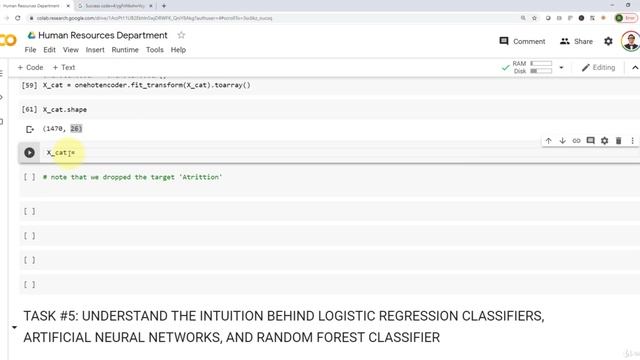View Disk usage bar
Viewport: 640px width, 360px height.
(541, 71)
